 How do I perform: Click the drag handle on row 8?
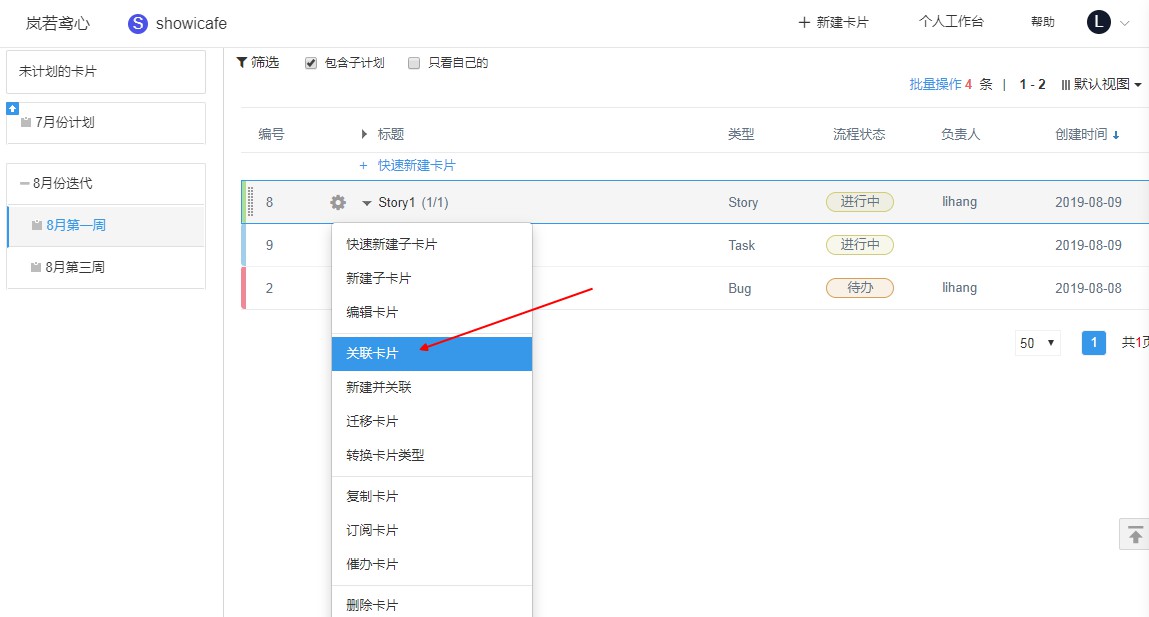point(250,202)
